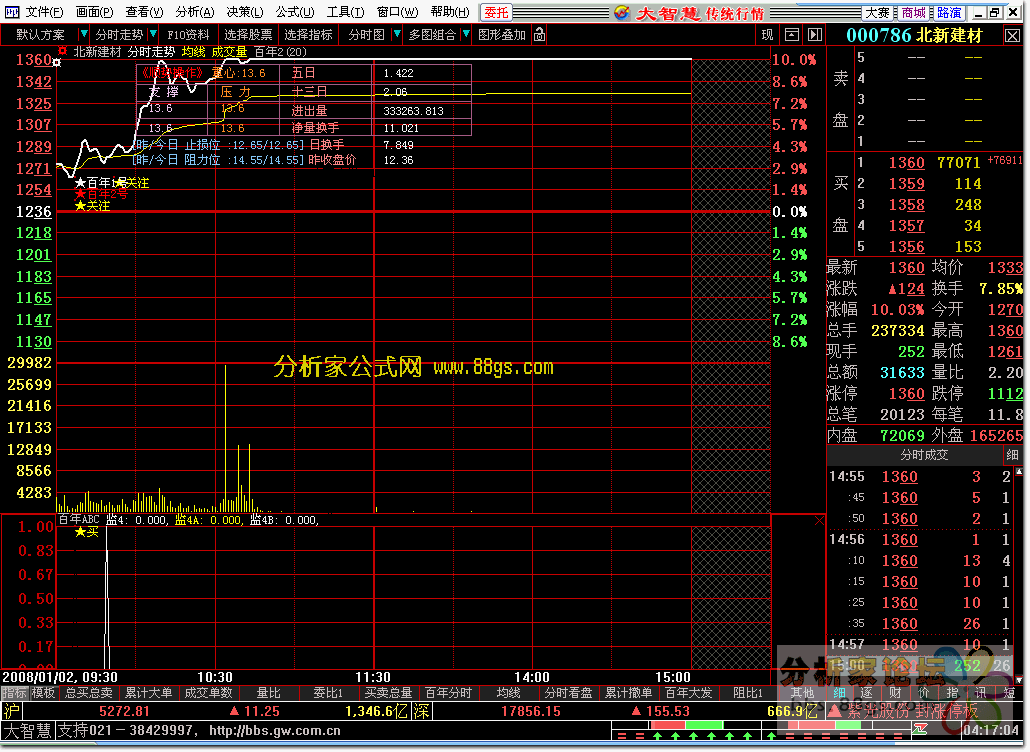The image size is (1030, 752).
Task: Click the 商城 button in title bar
Action: click(913, 12)
